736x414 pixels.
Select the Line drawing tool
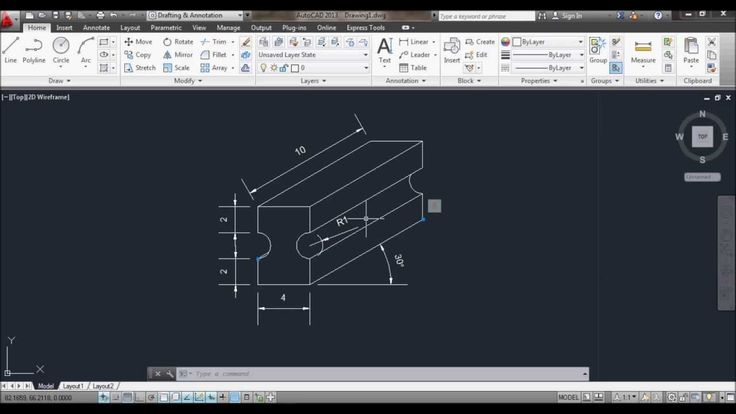10,51
